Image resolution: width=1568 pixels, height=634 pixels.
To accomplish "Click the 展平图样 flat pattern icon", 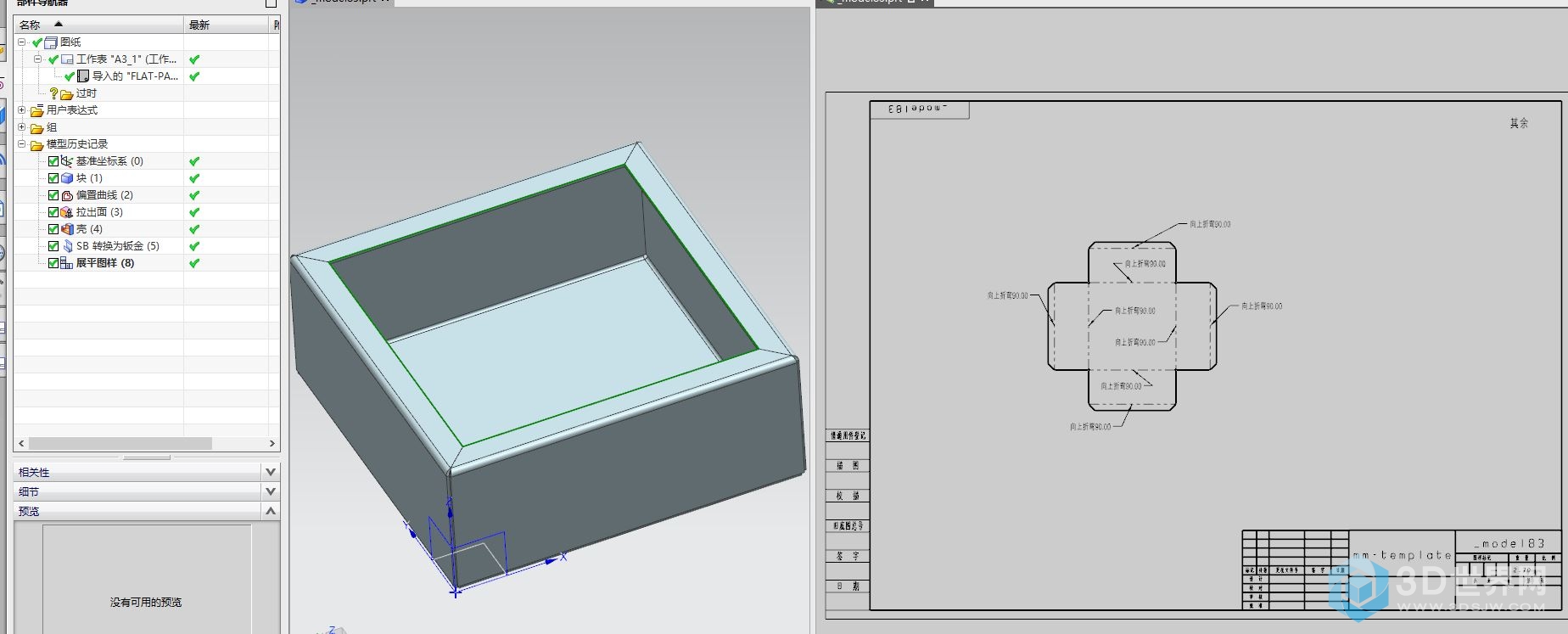I will [x=67, y=263].
